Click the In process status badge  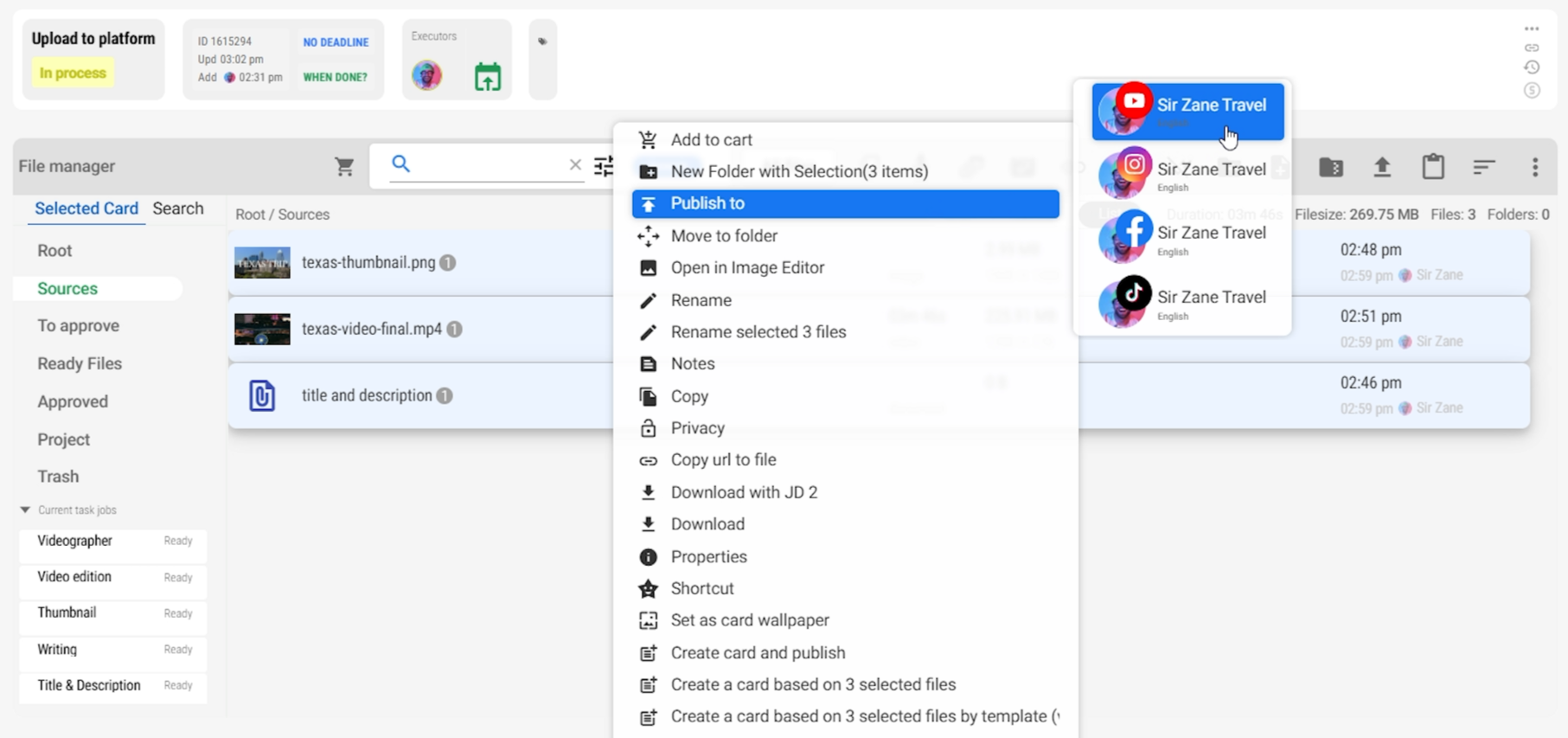(x=73, y=74)
